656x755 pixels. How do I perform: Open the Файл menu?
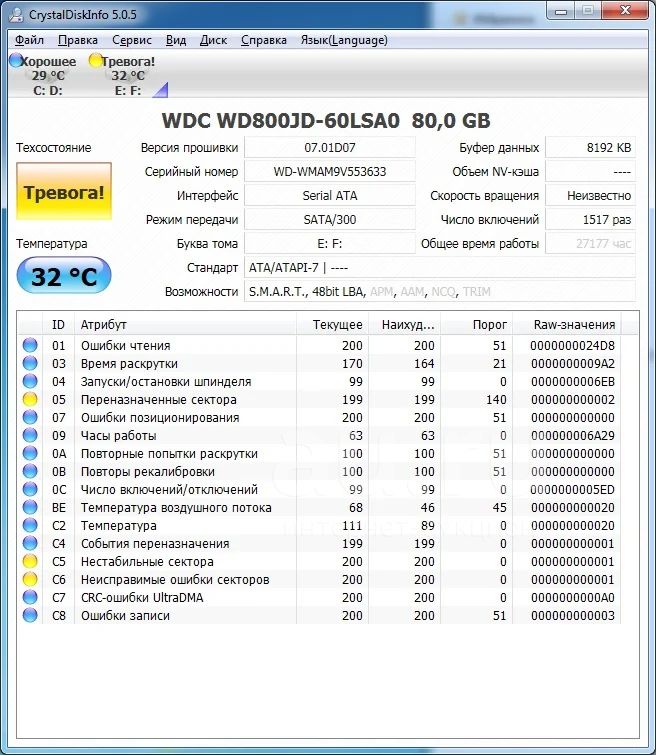(x=29, y=40)
